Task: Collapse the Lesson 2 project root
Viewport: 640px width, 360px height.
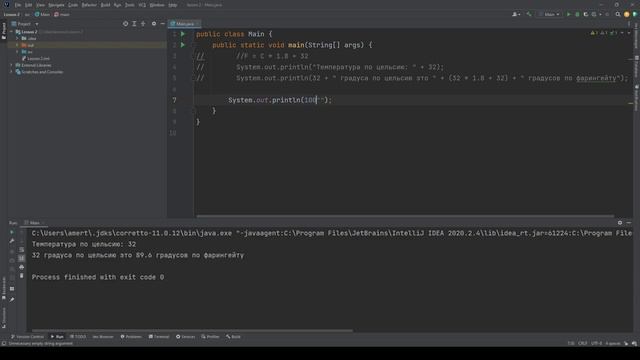Action: (11, 31)
